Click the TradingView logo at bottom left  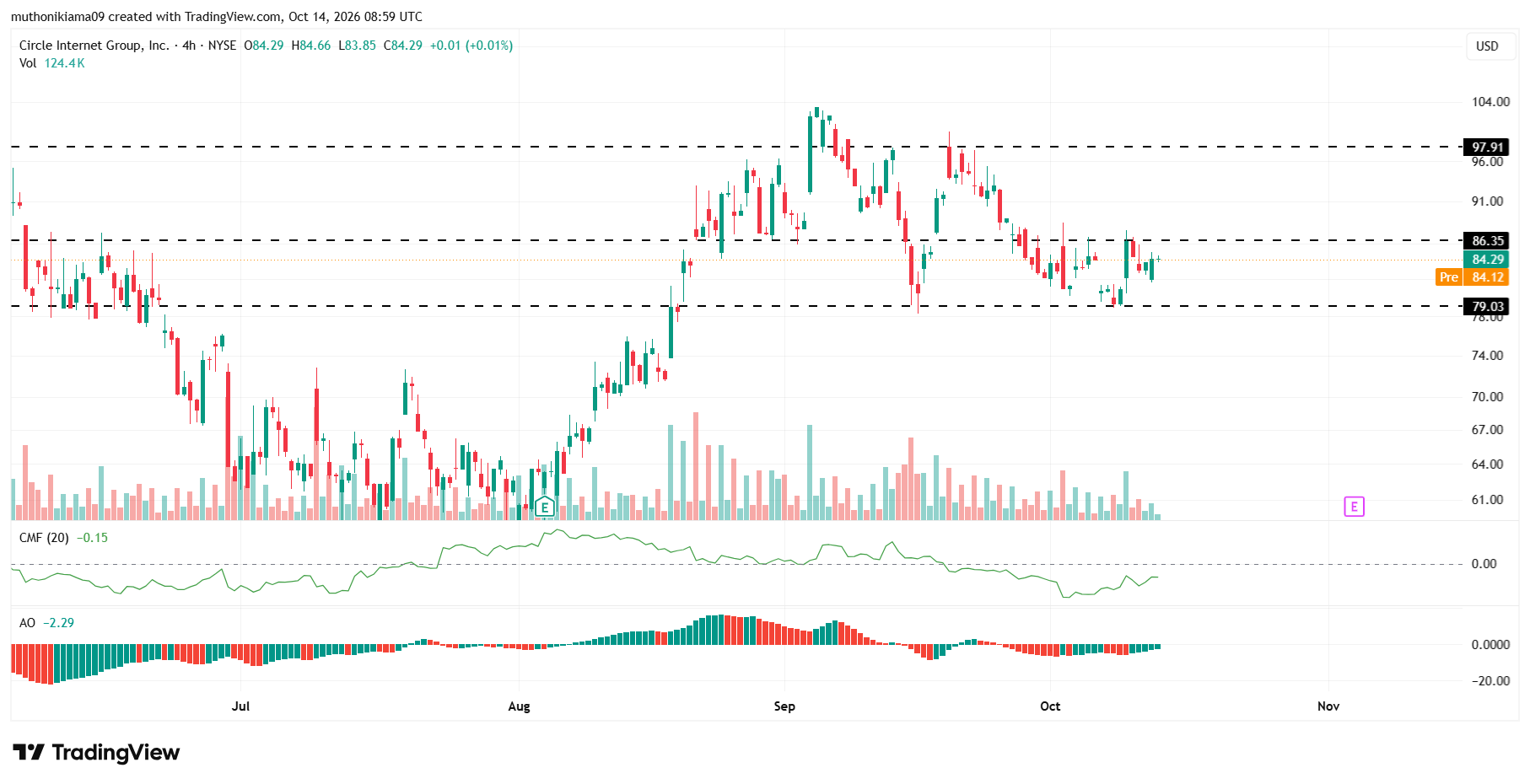[x=96, y=752]
